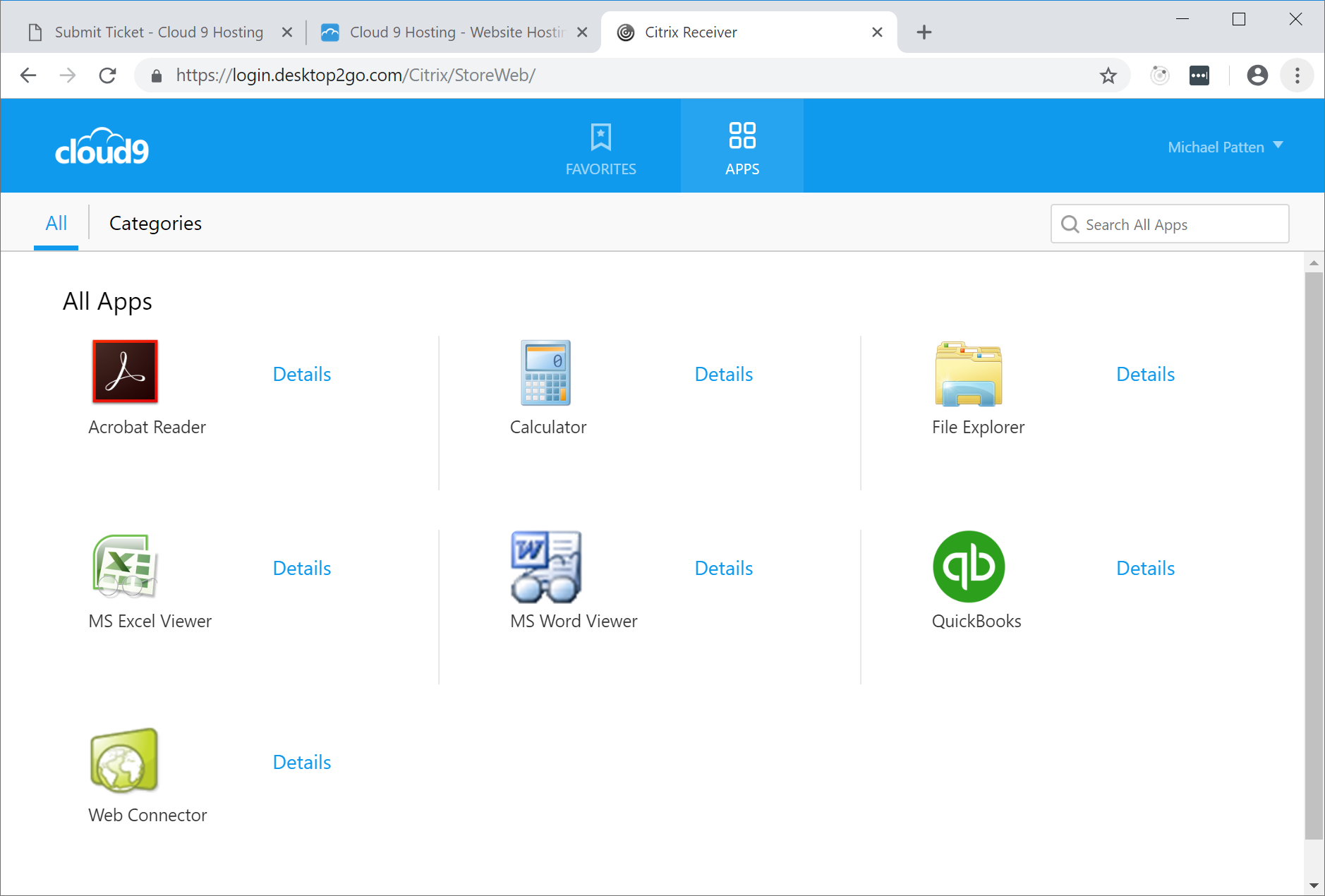The height and width of the screenshot is (896, 1325).
Task: Launch the MS Word Viewer icon
Action: point(546,567)
